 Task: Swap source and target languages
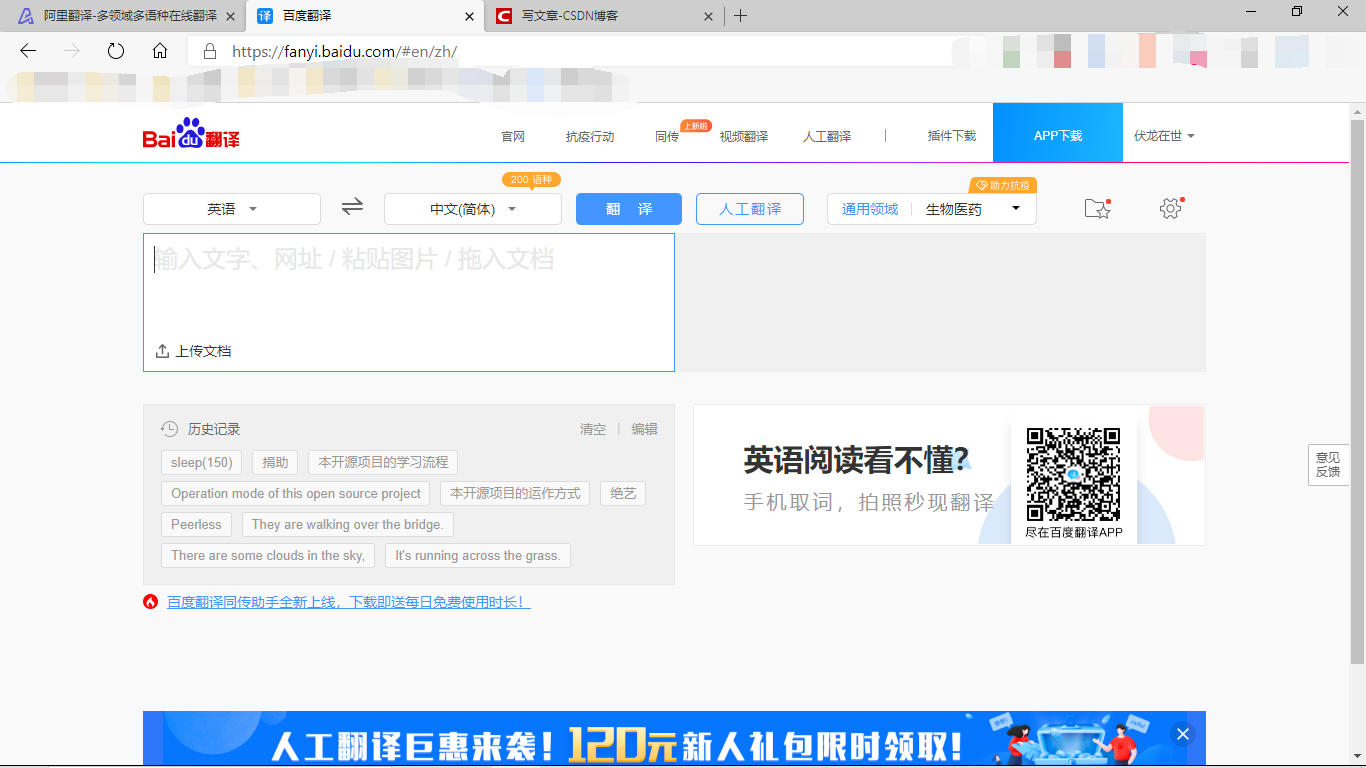point(352,207)
